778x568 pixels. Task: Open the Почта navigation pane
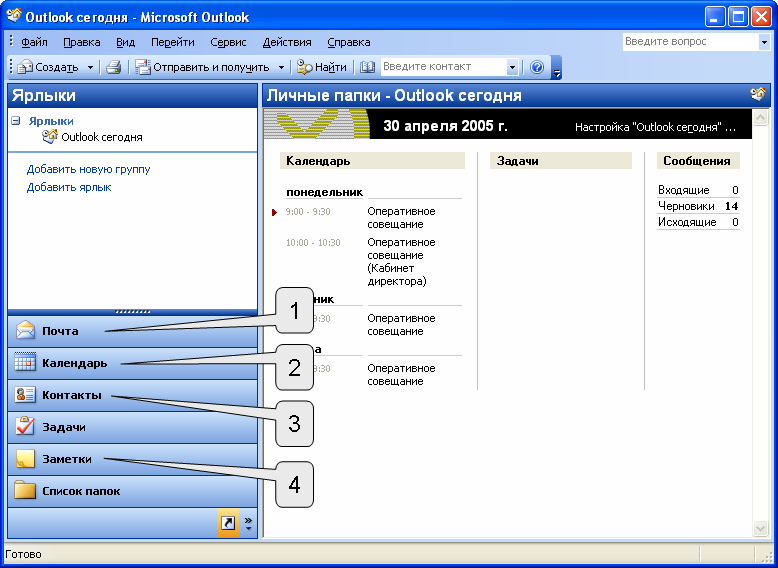(132, 331)
